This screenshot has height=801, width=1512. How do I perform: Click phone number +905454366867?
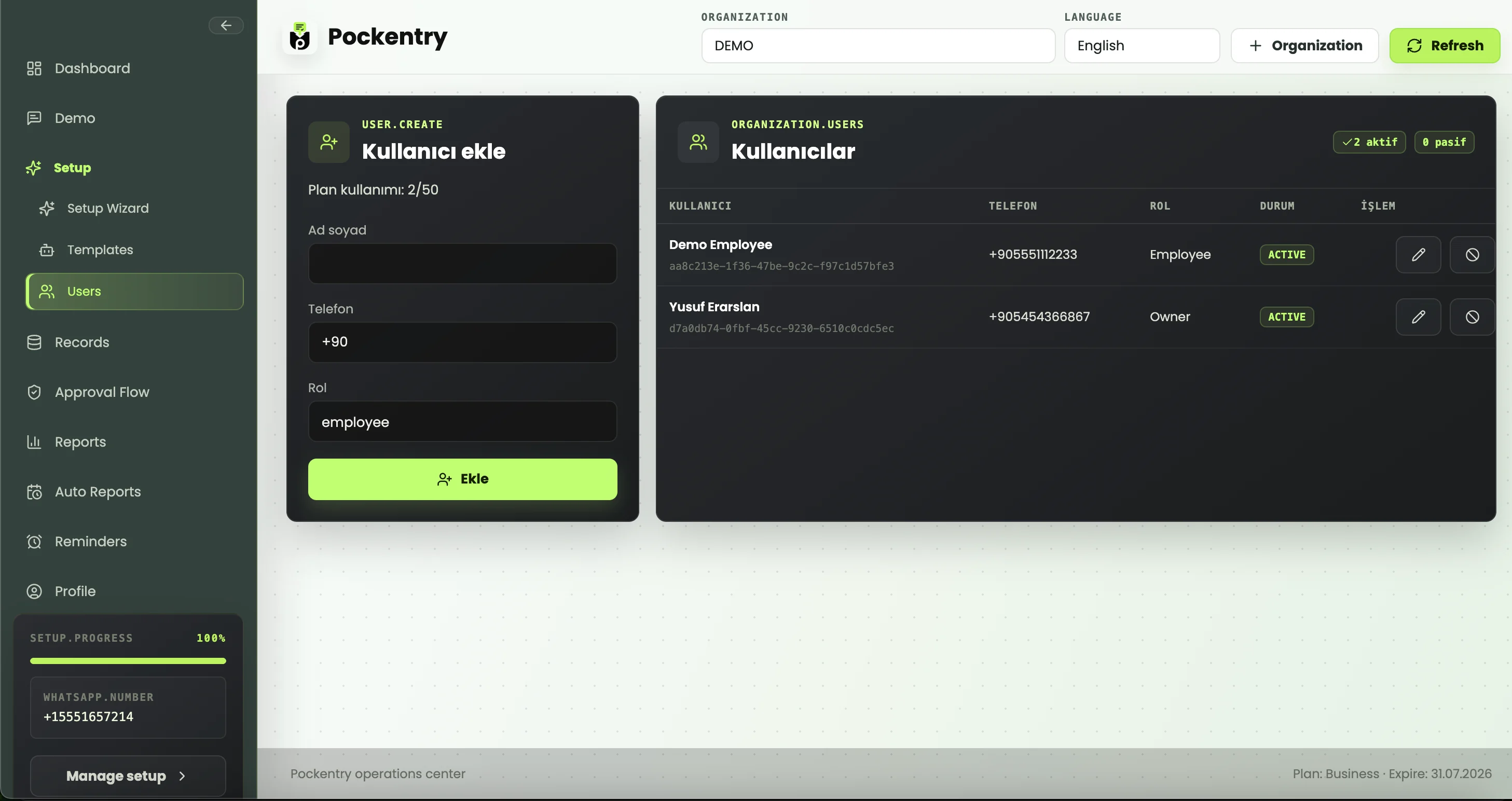1039,317
